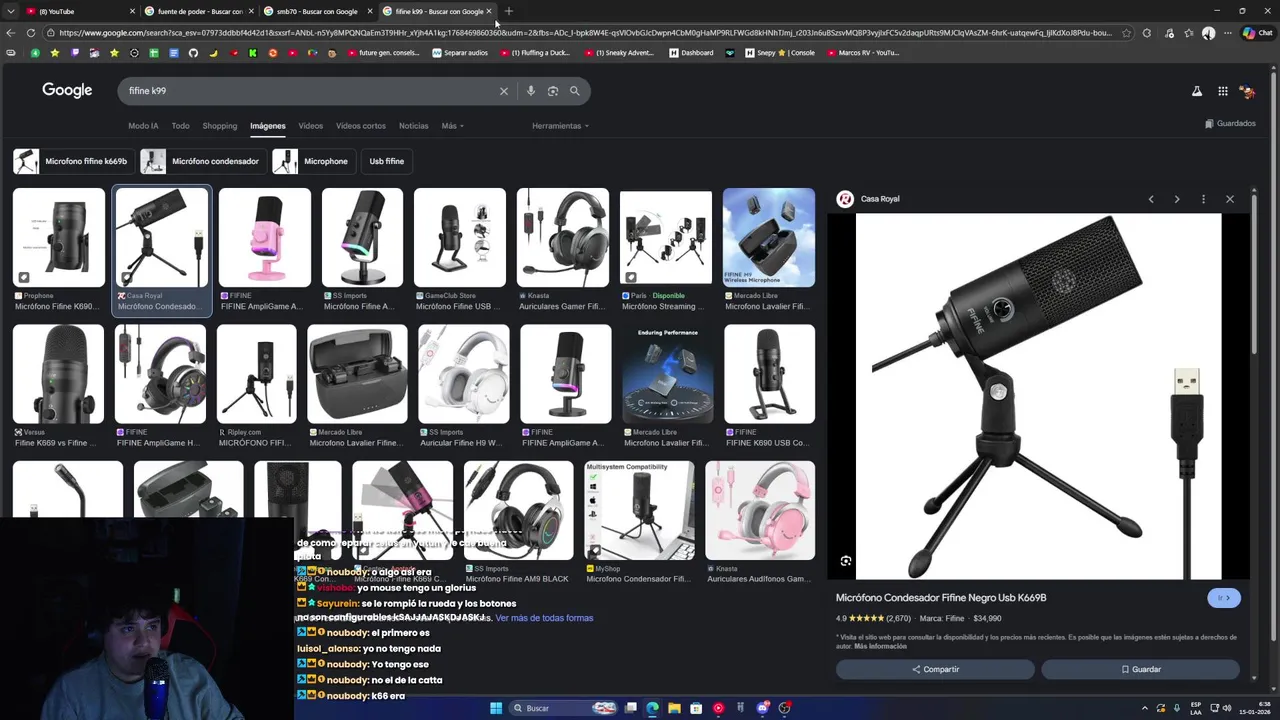
Task: Open the Twitch bookmark icon
Action: (75, 53)
